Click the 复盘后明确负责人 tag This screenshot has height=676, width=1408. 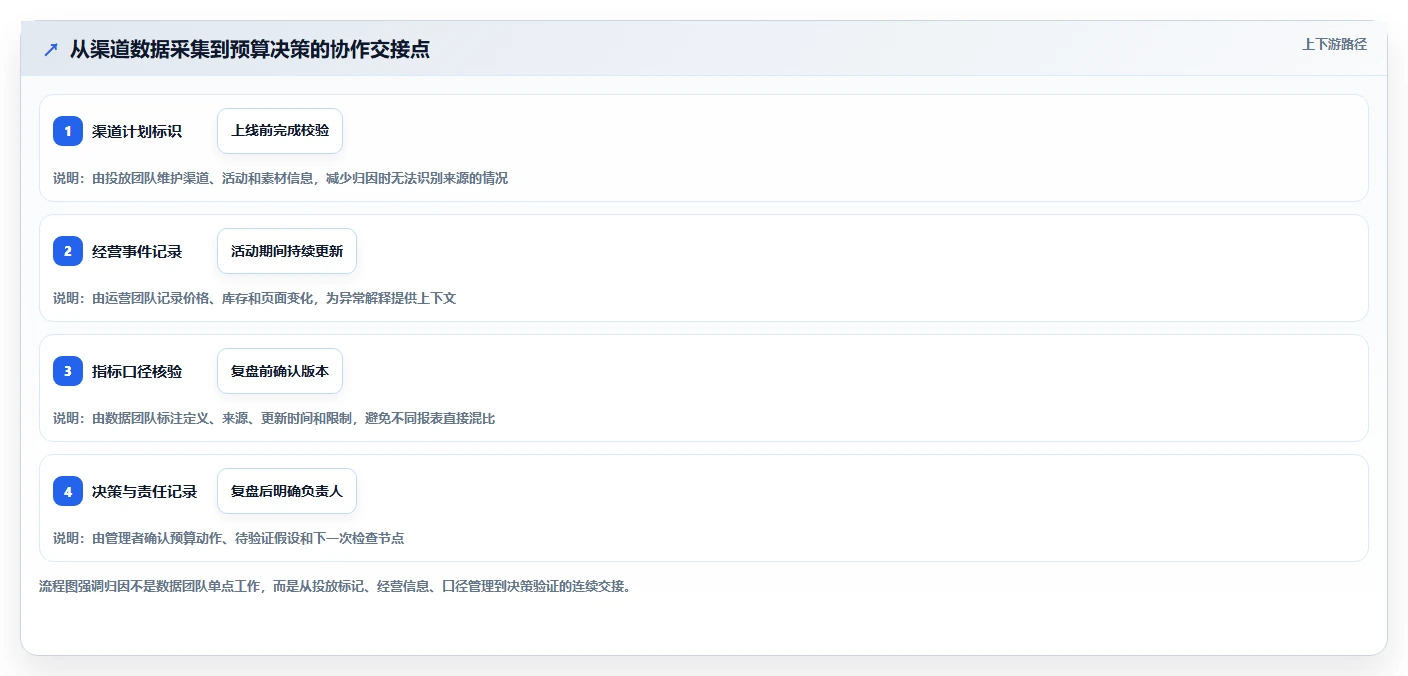pyautogui.click(x=287, y=491)
